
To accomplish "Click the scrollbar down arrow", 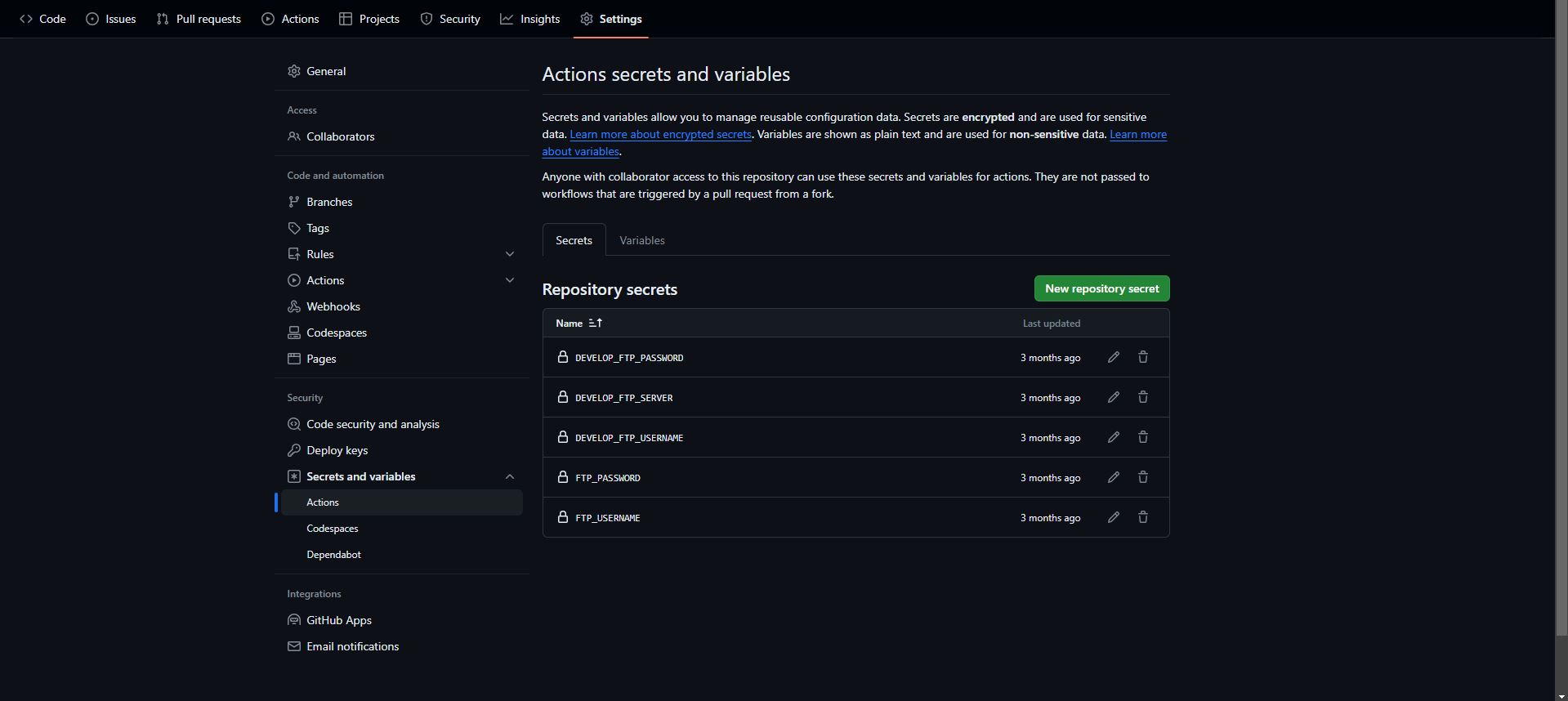I will (x=1561, y=695).
